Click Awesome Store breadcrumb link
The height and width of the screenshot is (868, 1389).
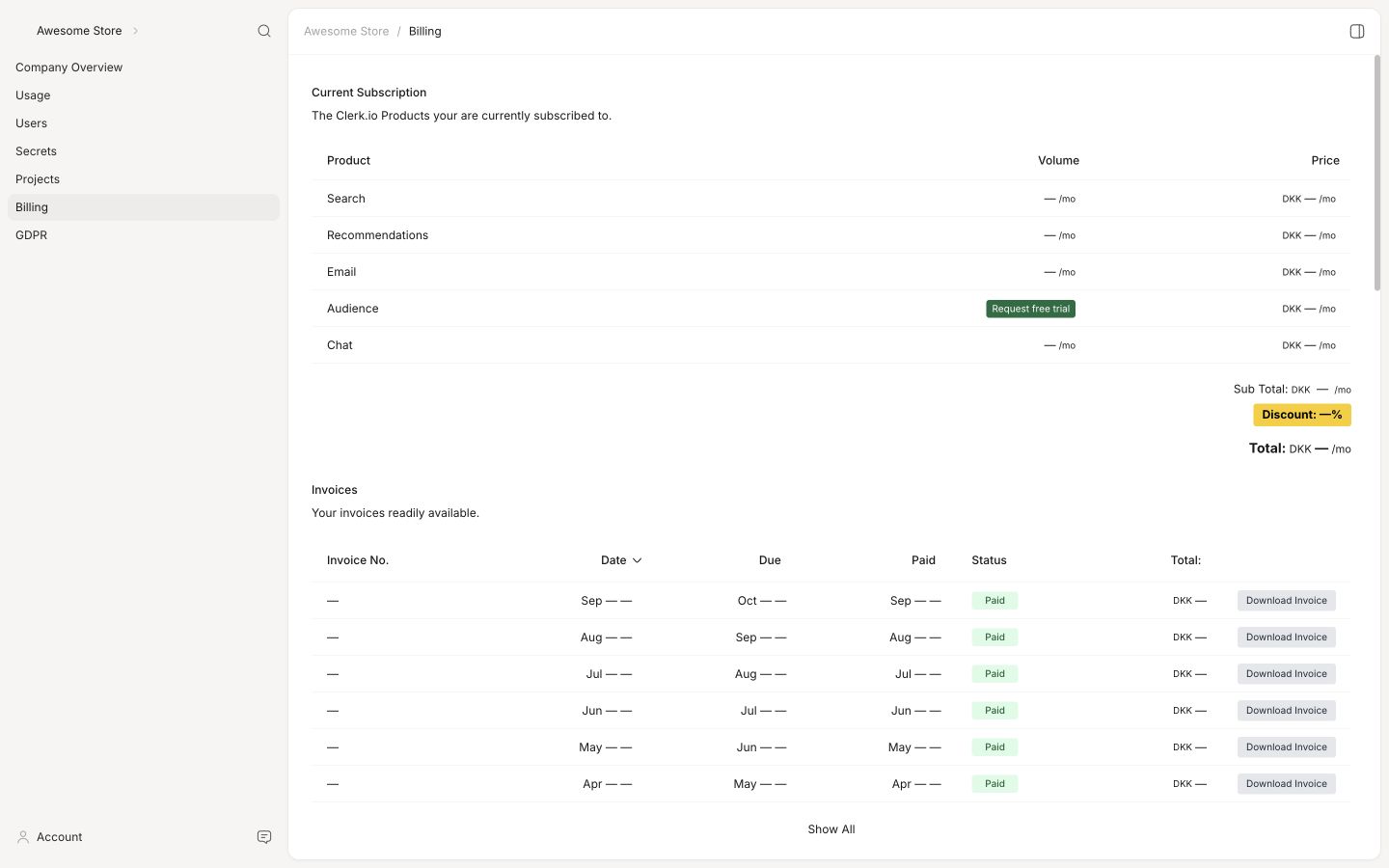pos(346,31)
